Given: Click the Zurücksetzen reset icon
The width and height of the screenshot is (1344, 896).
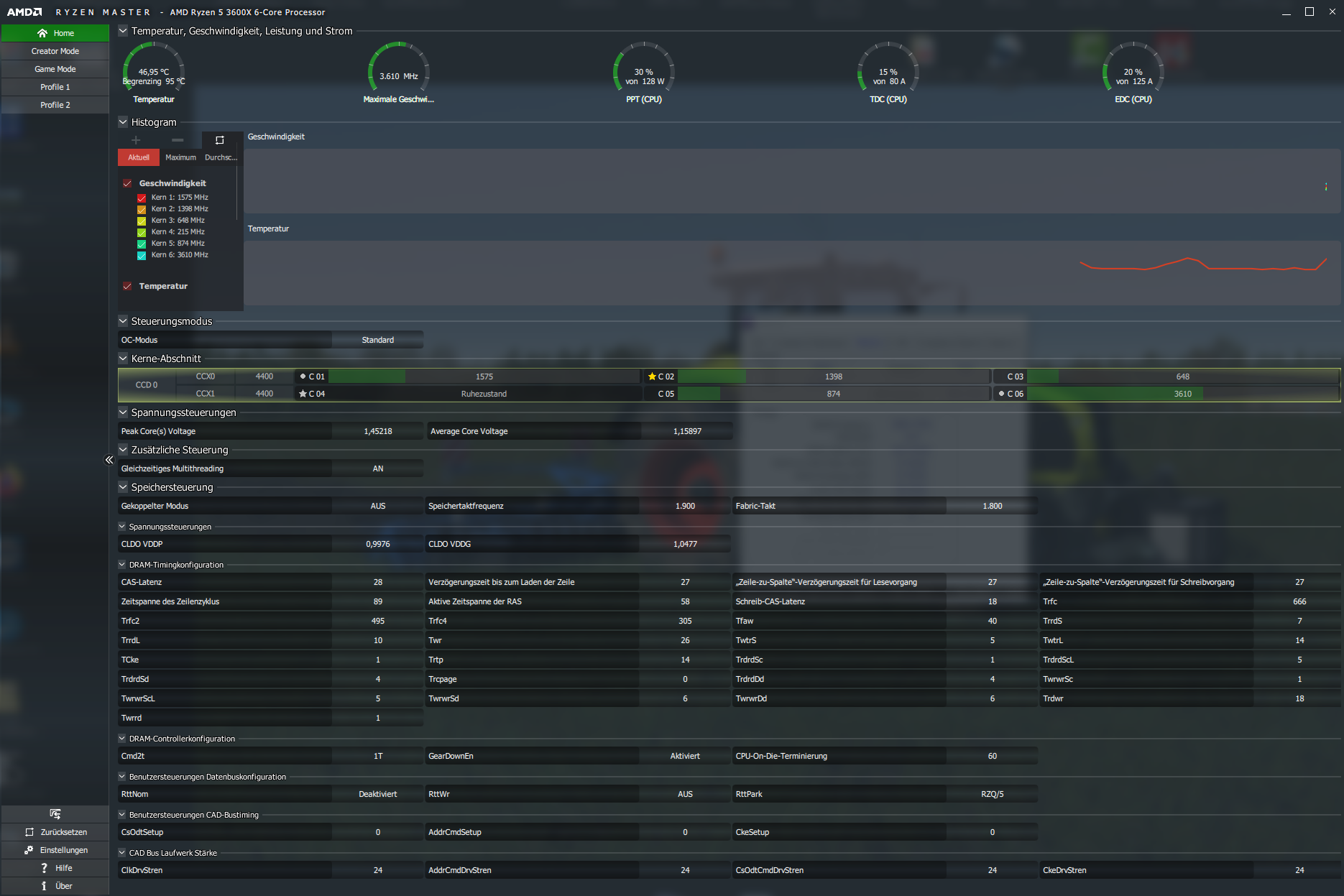Looking at the screenshot, I should [x=29, y=832].
